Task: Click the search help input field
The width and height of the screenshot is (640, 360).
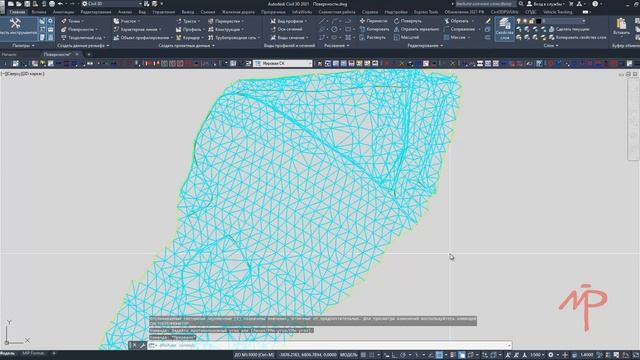Action: [486, 4]
